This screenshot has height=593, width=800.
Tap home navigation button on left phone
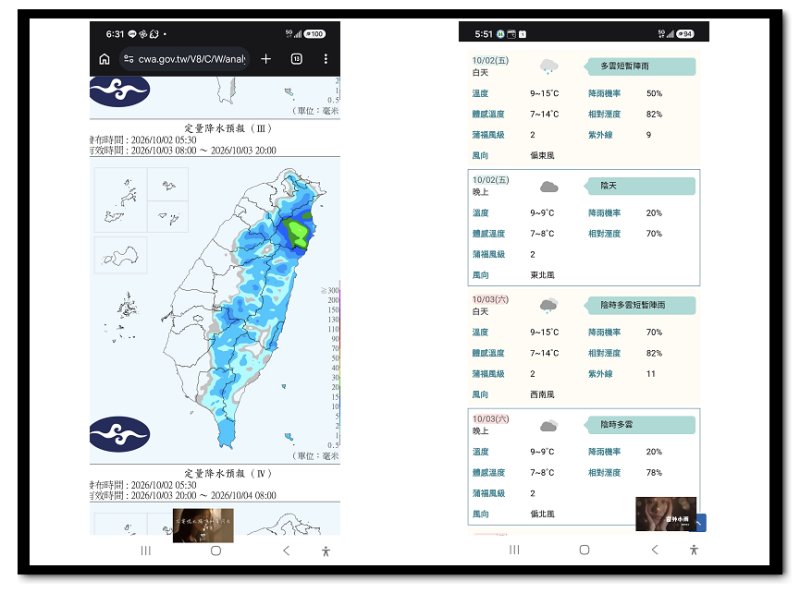216,551
